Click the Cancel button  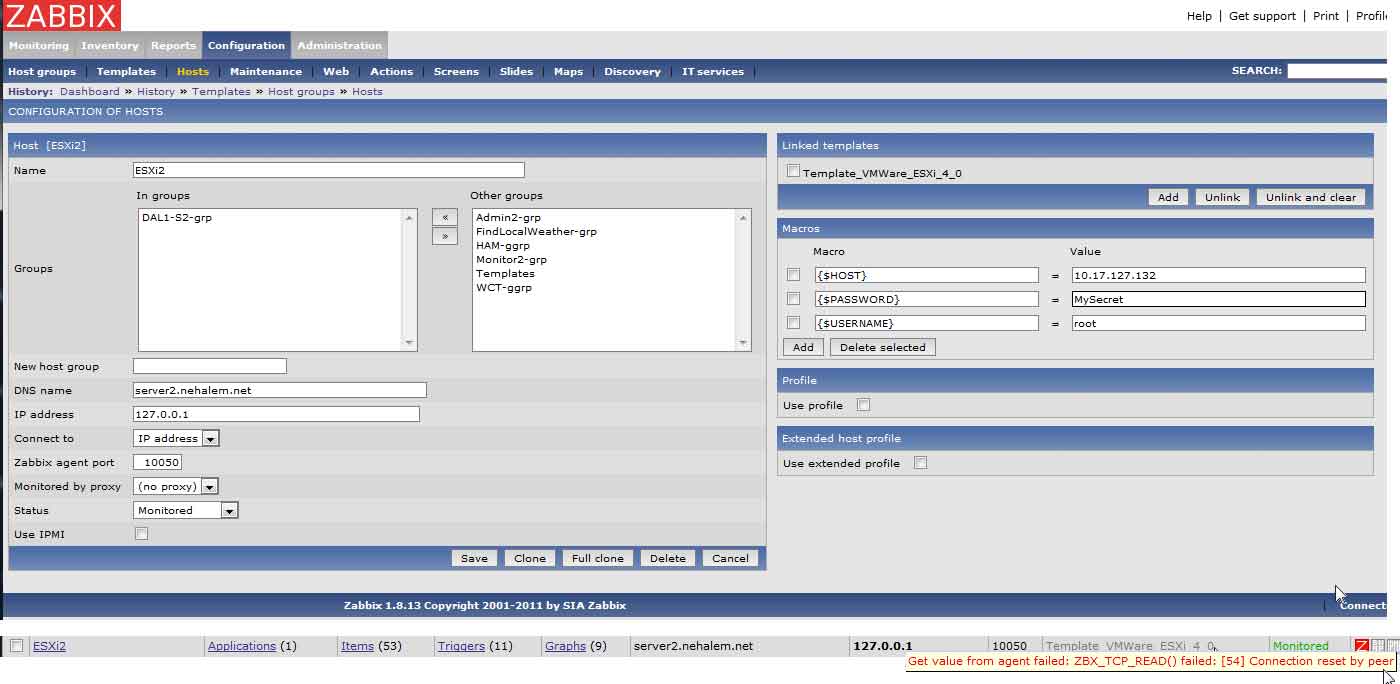730,558
